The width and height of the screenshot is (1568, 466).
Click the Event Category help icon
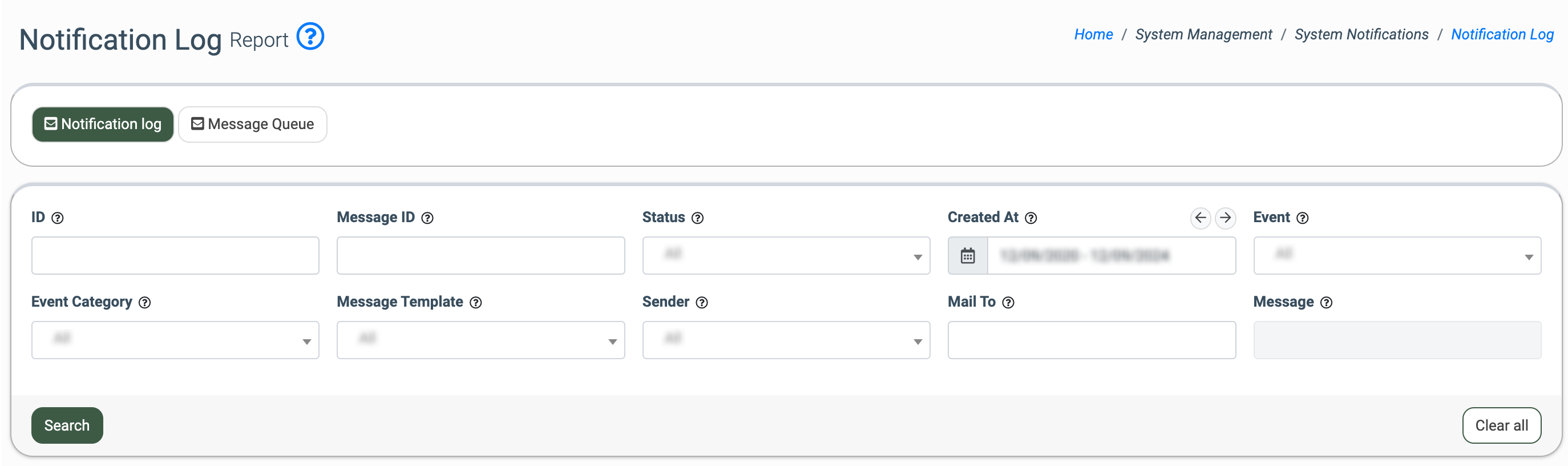tap(144, 303)
